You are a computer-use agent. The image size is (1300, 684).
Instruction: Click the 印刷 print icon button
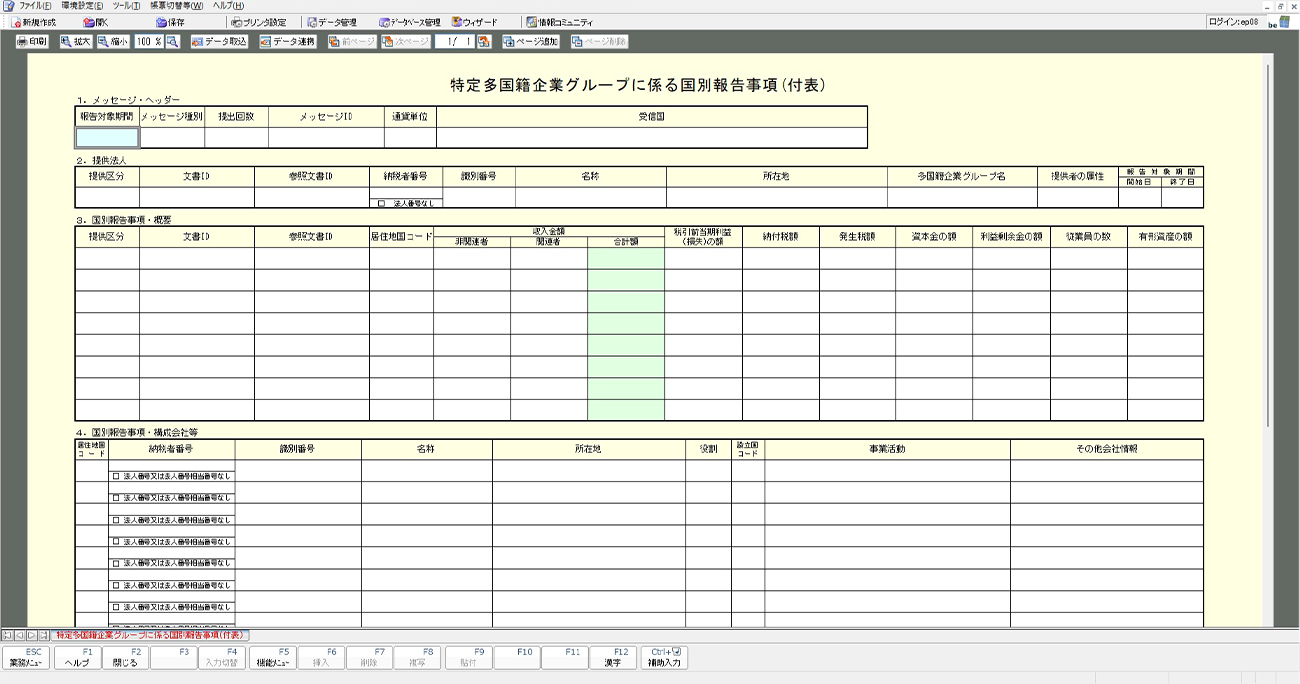[32, 42]
